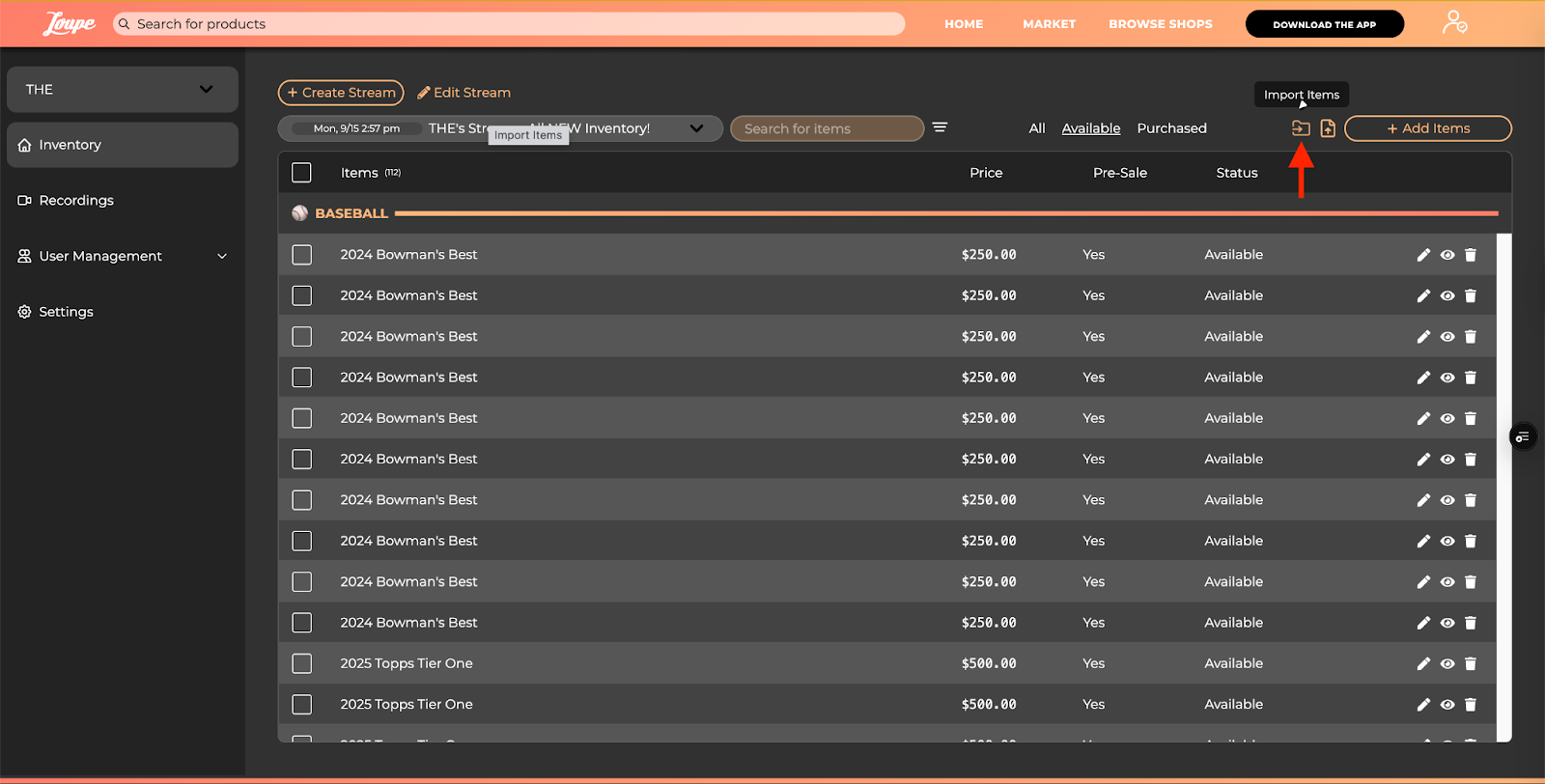This screenshot has width=1545, height=784.
Task: Click the Import Items icon
Action: pos(1301,128)
